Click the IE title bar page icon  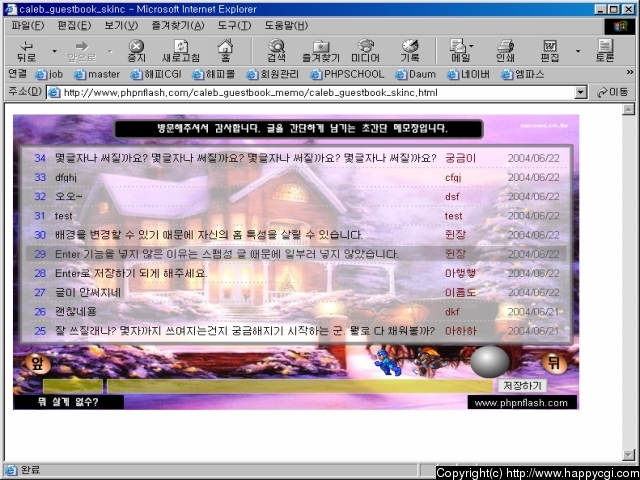[x=11, y=9]
